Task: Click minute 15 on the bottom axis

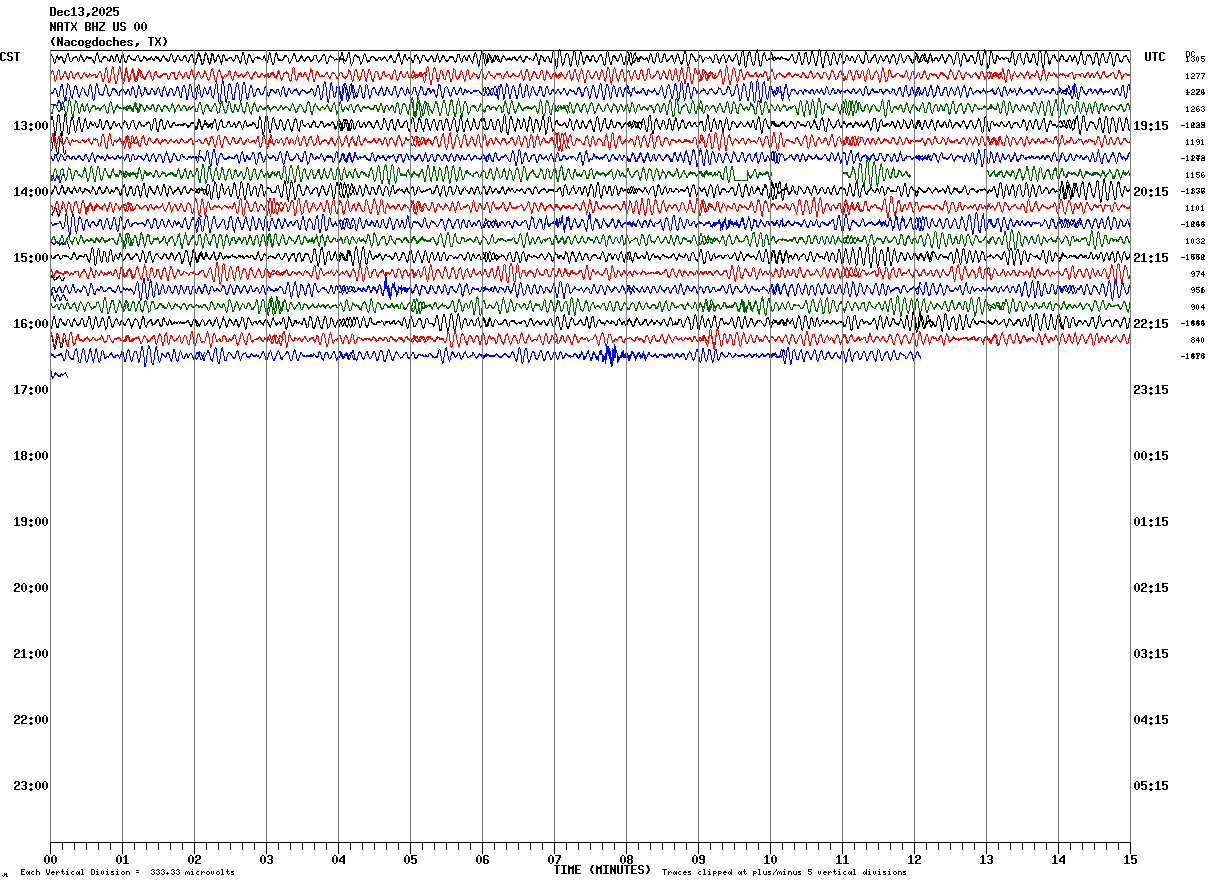Action: coord(1130,859)
